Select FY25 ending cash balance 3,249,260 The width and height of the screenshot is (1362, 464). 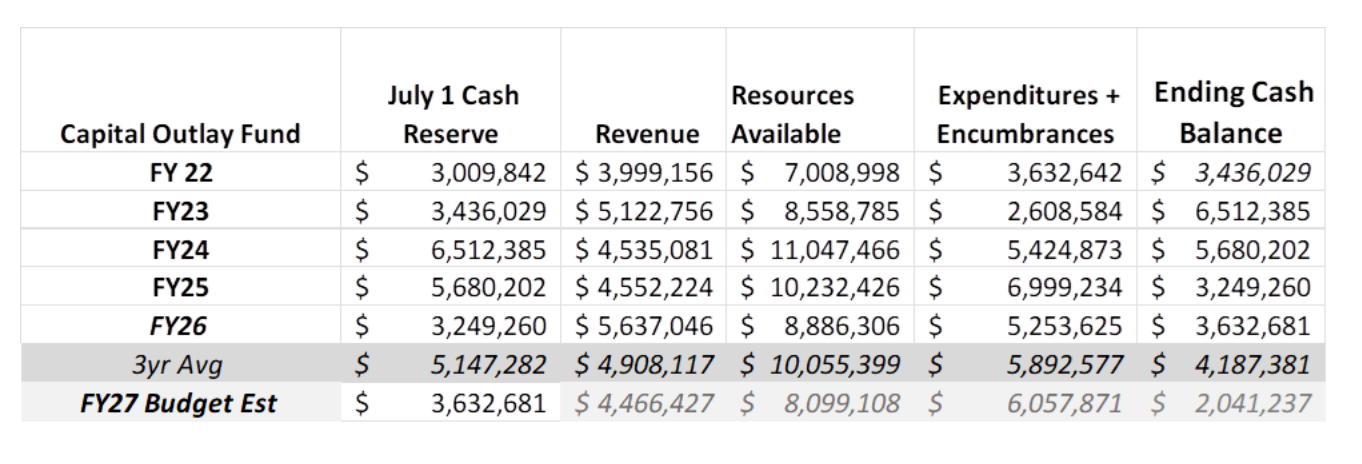(1253, 288)
